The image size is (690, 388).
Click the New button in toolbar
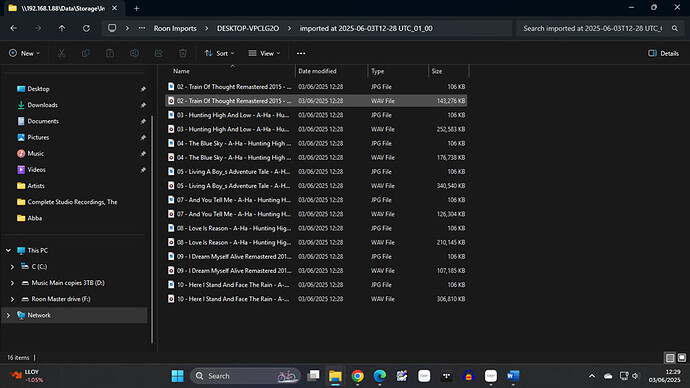[x=24, y=53]
